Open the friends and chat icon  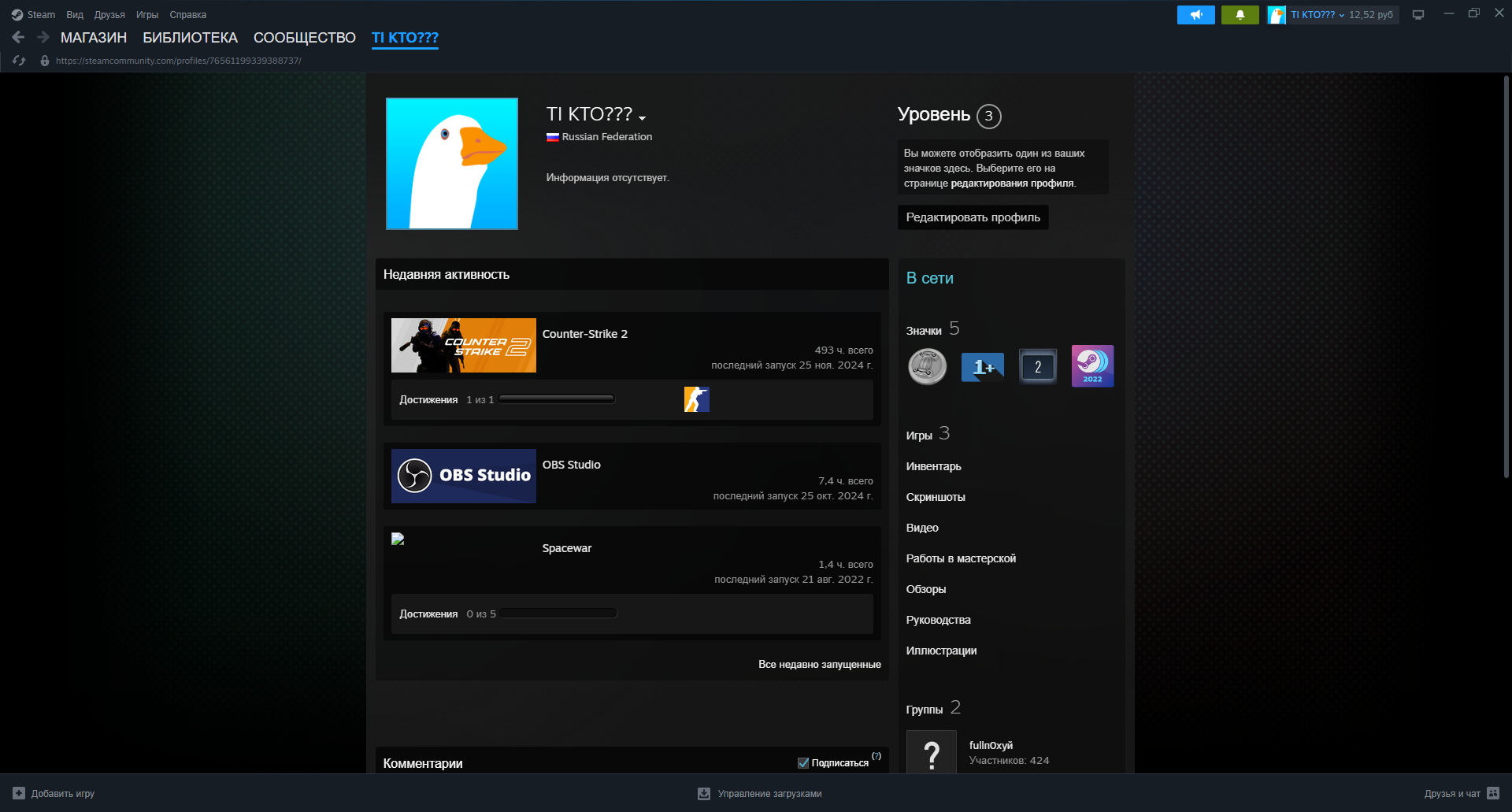[x=1493, y=793]
